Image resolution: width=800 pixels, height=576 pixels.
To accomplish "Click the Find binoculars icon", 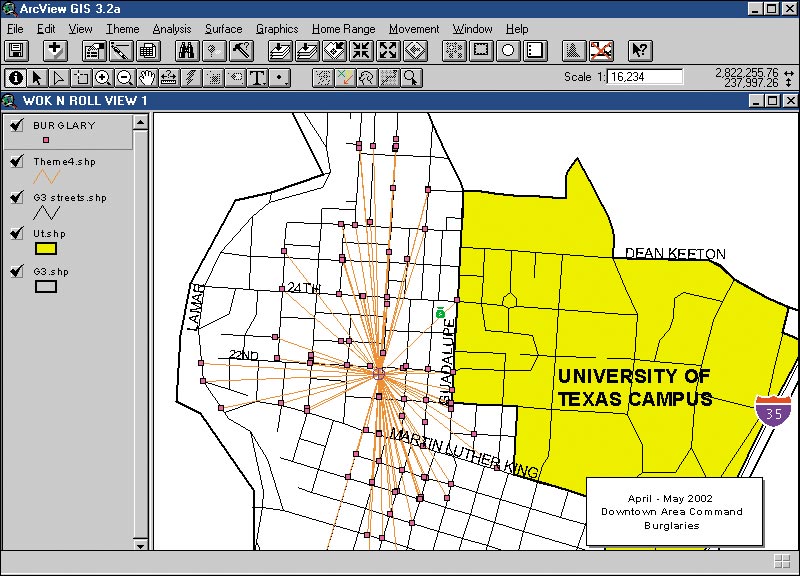I will click(187, 51).
